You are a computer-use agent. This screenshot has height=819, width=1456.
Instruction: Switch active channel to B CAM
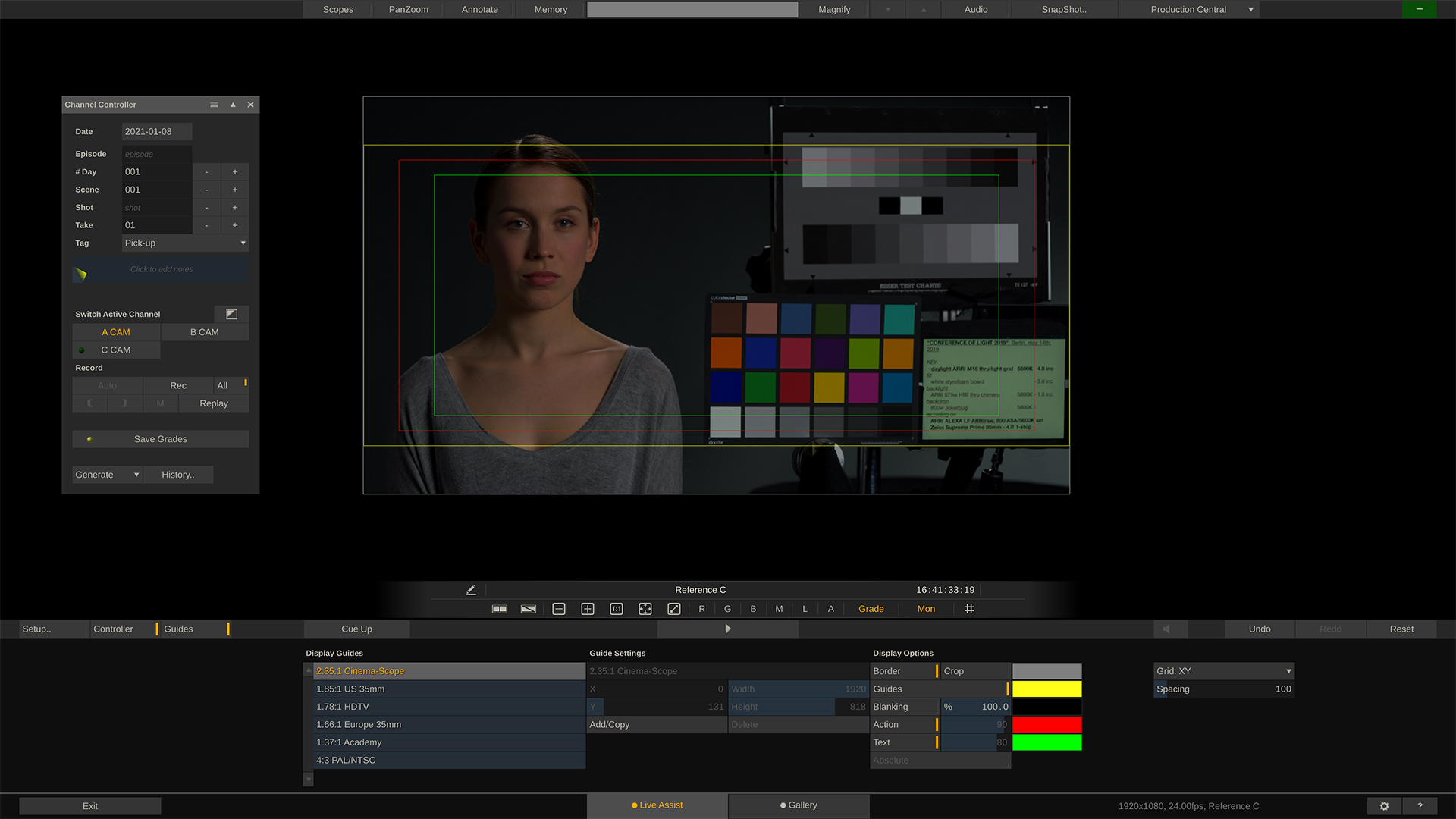[x=204, y=331]
